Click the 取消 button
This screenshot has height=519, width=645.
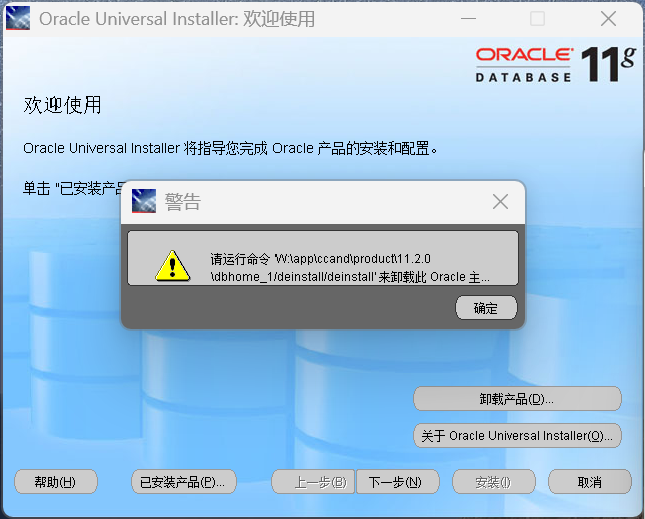(589, 482)
